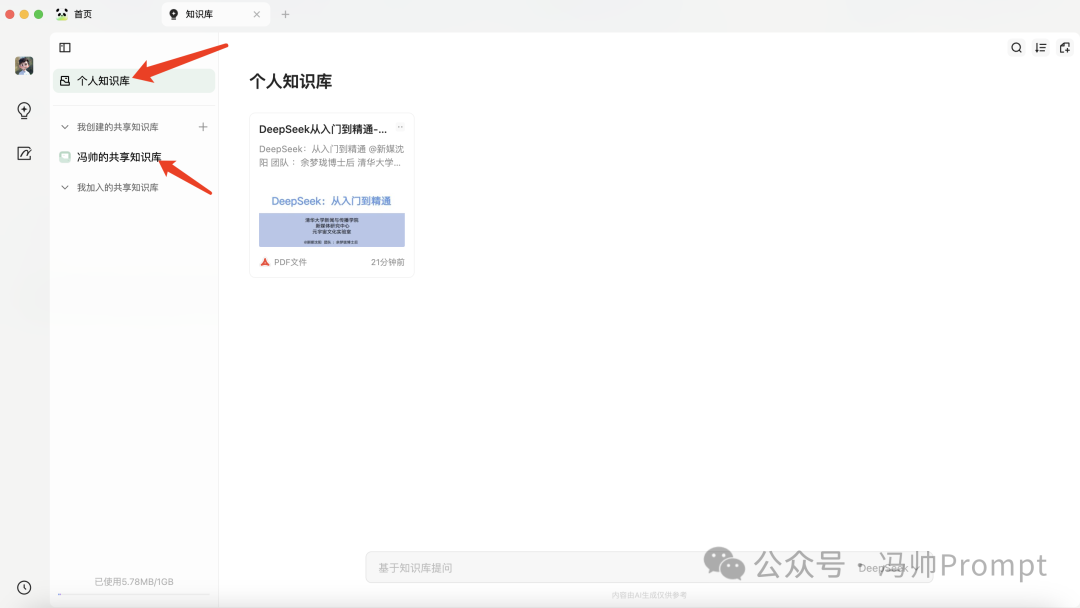Open the user avatar profile

click(24, 65)
